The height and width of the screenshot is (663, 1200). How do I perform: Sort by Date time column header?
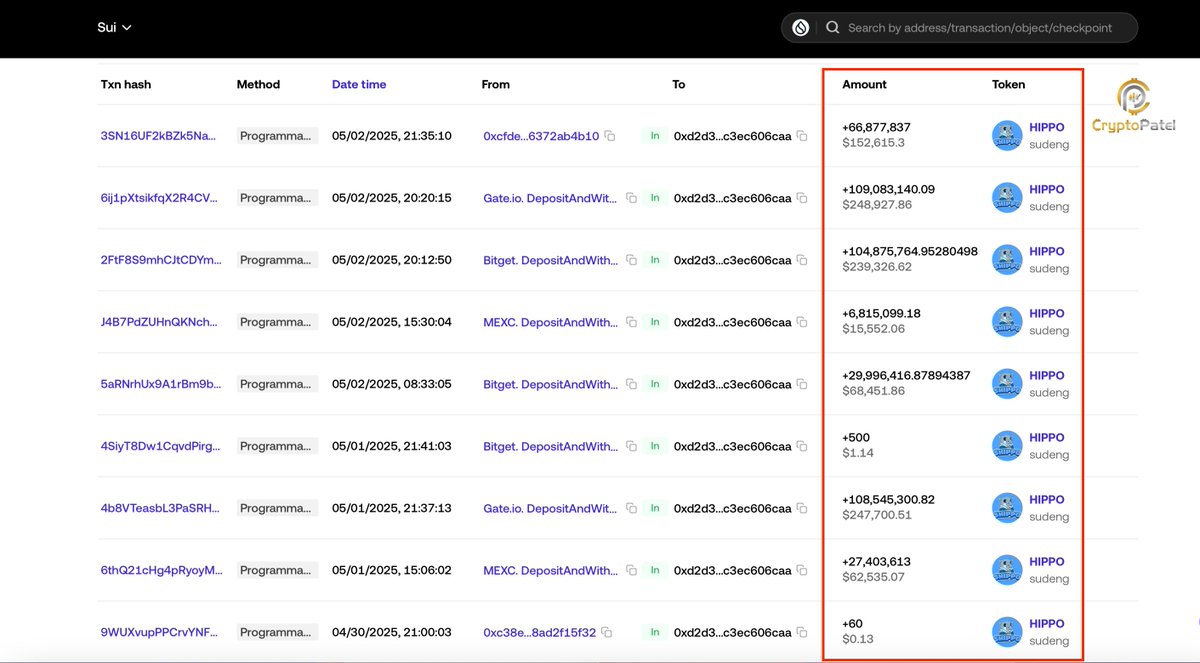point(359,85)
